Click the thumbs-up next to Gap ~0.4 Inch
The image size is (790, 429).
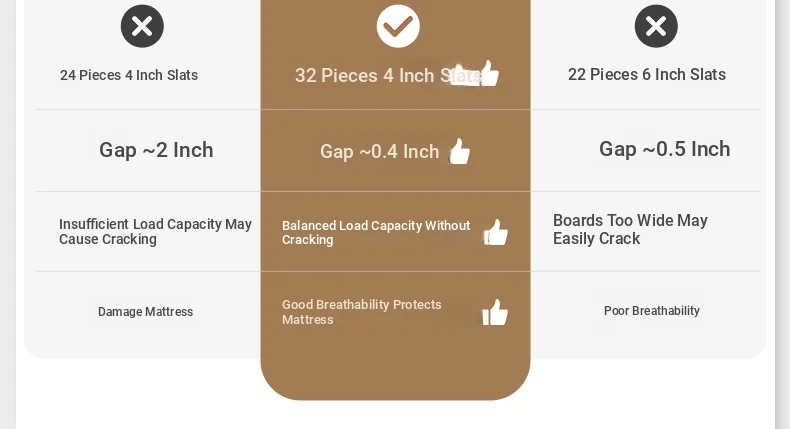[460, 151]
